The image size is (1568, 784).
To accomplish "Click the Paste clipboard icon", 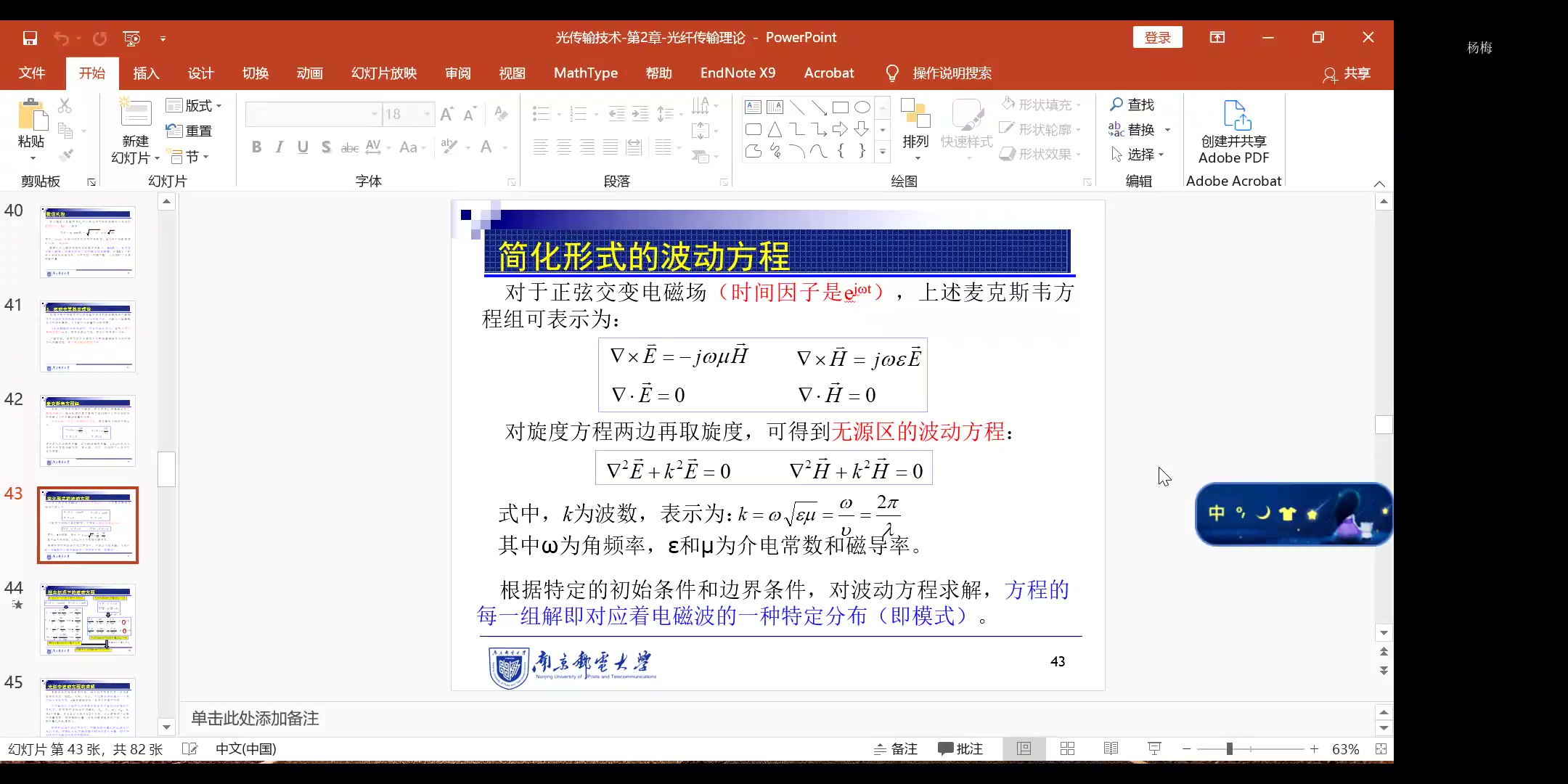I will coord(31,115).
